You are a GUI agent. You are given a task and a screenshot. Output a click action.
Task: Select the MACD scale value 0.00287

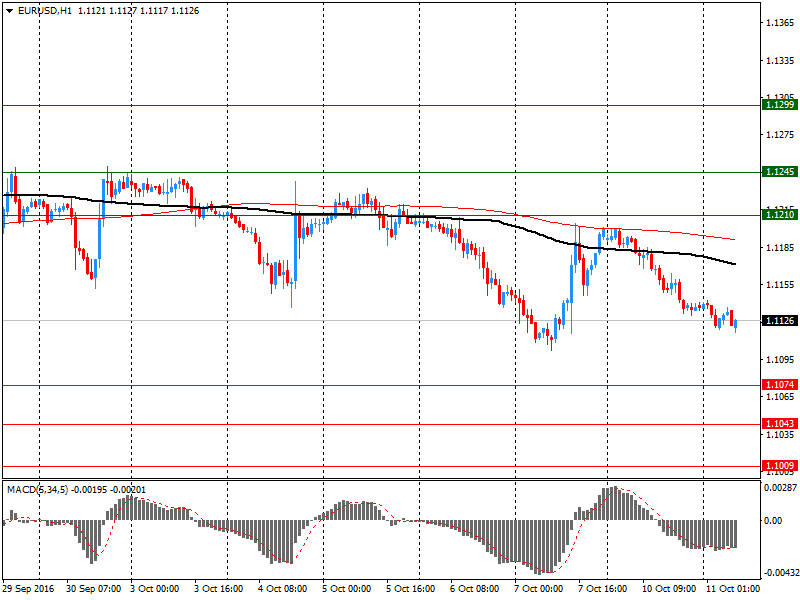(x=780, y=488)
